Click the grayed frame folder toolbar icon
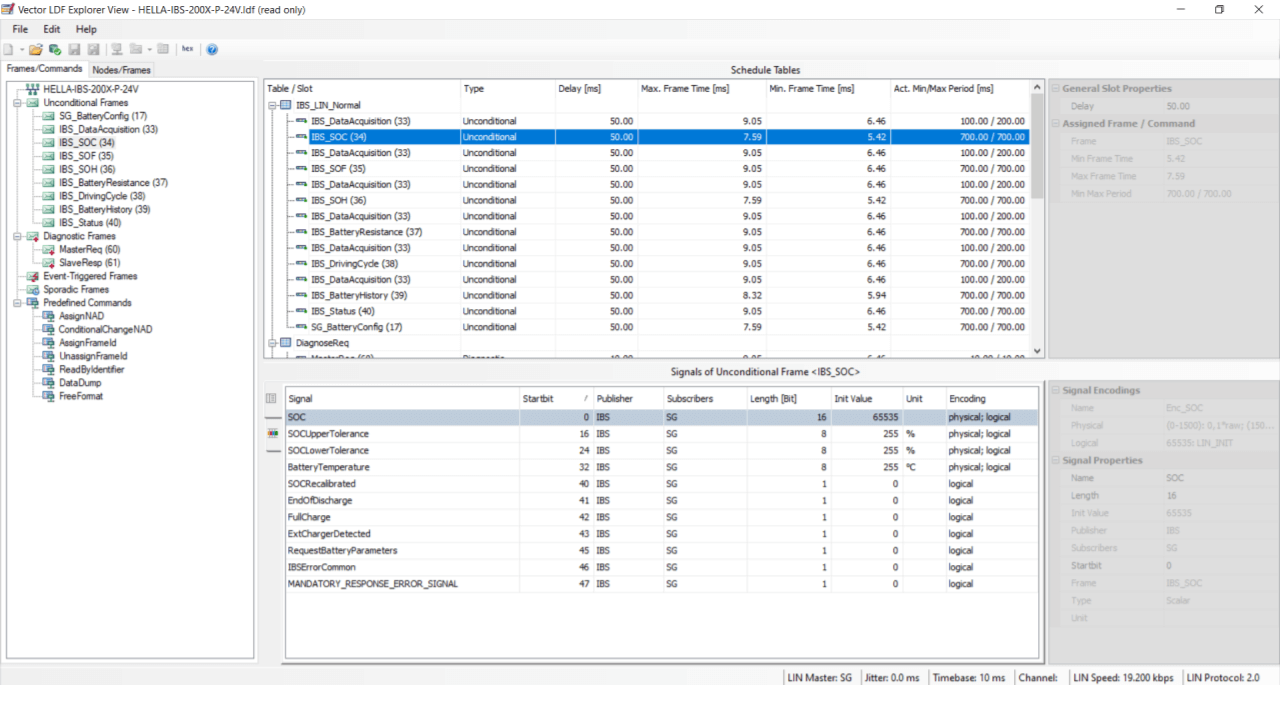The height and width of the screenshot is (720, 1280). [x=136, y=49]
